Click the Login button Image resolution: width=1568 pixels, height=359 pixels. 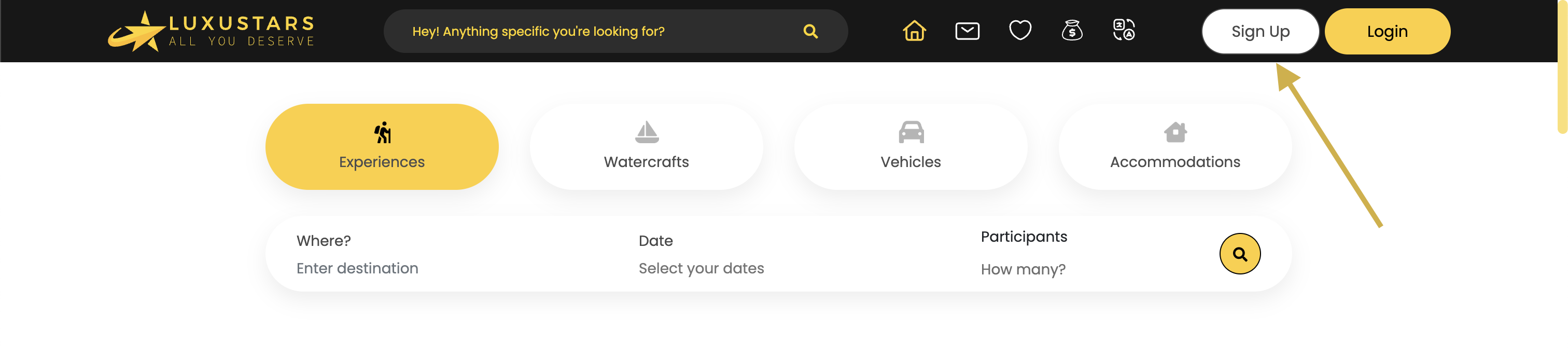[1387, 32]
